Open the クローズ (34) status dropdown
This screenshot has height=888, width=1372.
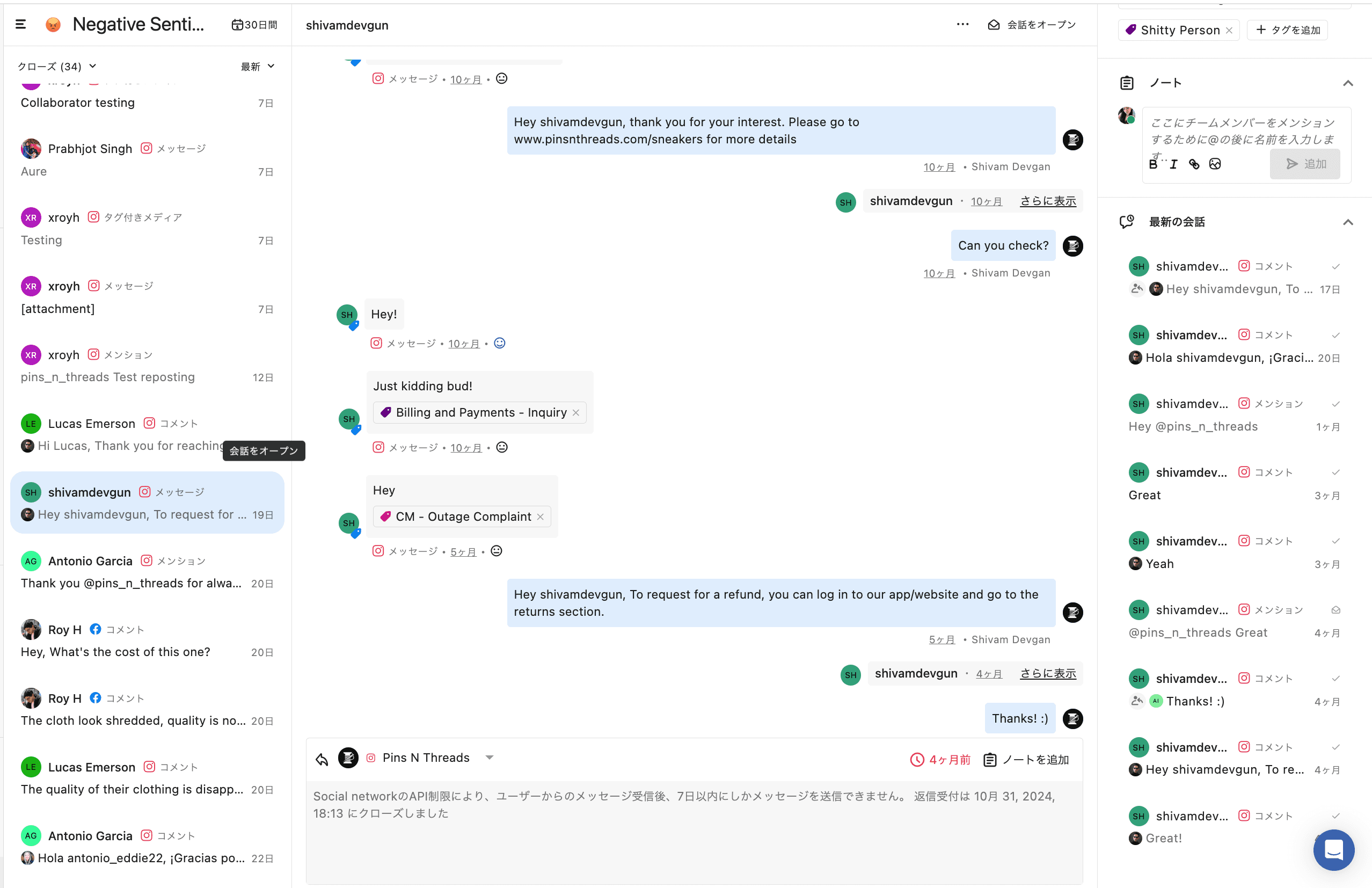(56, 67)
